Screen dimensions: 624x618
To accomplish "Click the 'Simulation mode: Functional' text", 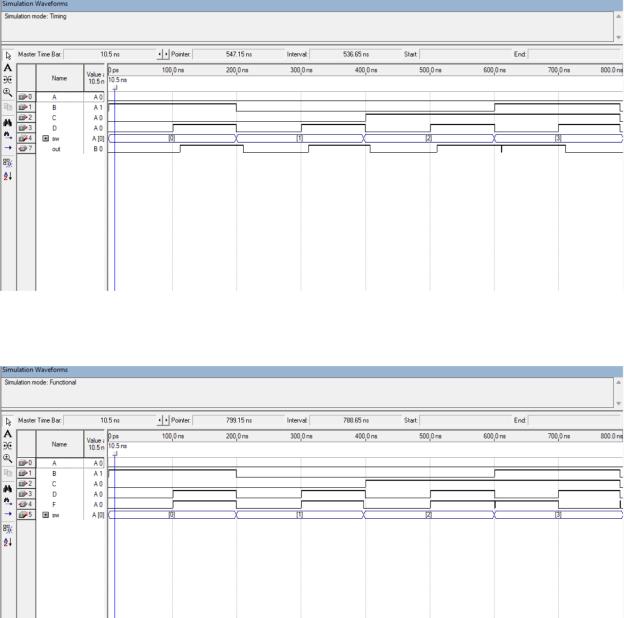I will pos(40,382).
